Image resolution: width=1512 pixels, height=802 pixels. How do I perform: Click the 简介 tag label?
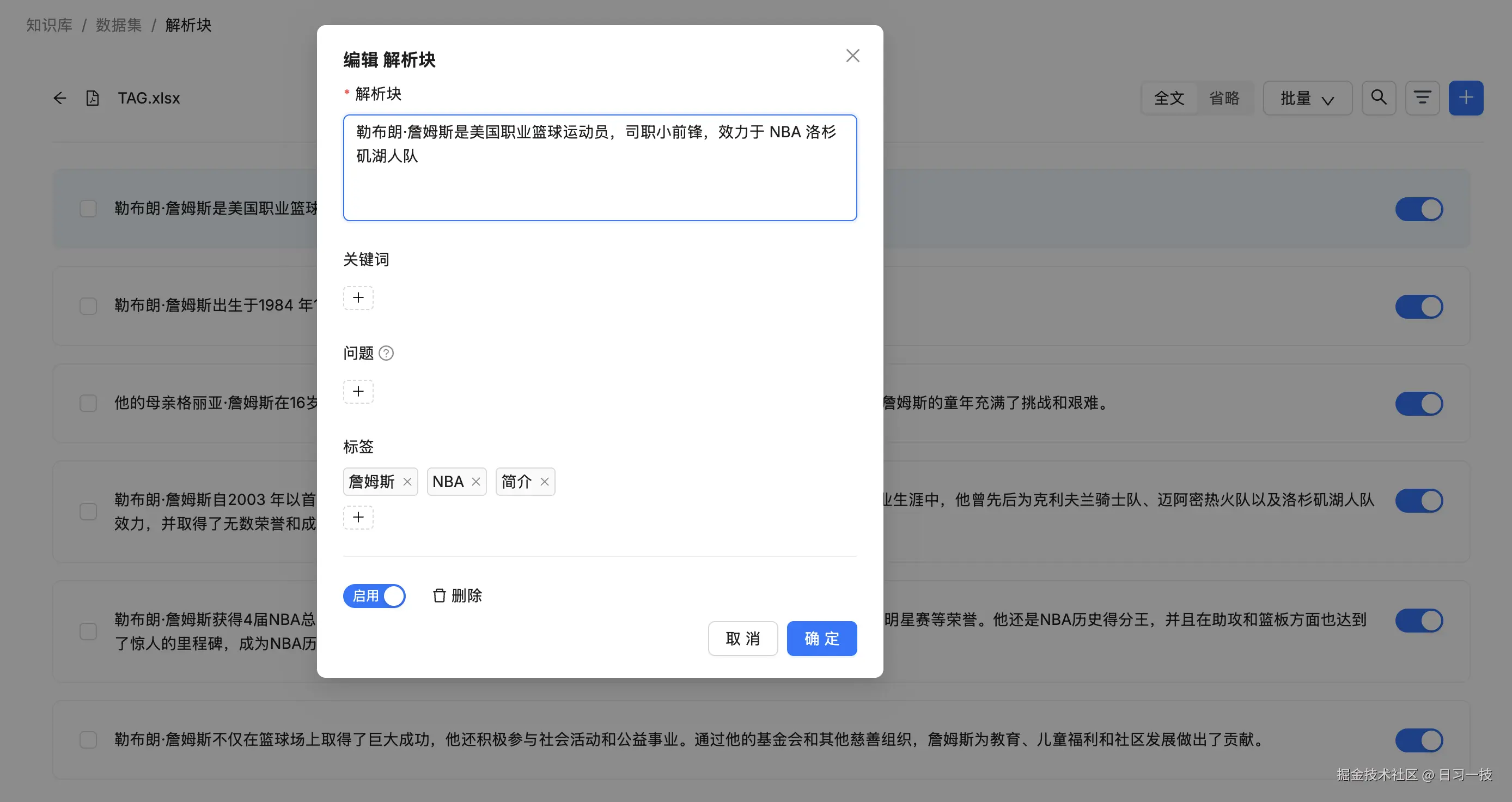[x=516, y=482]
